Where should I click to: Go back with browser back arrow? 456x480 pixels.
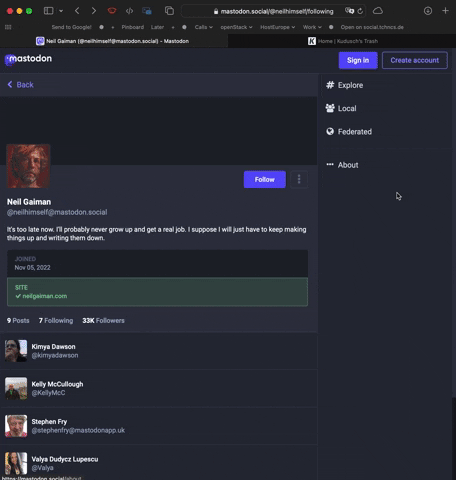[x=77, y=11]
